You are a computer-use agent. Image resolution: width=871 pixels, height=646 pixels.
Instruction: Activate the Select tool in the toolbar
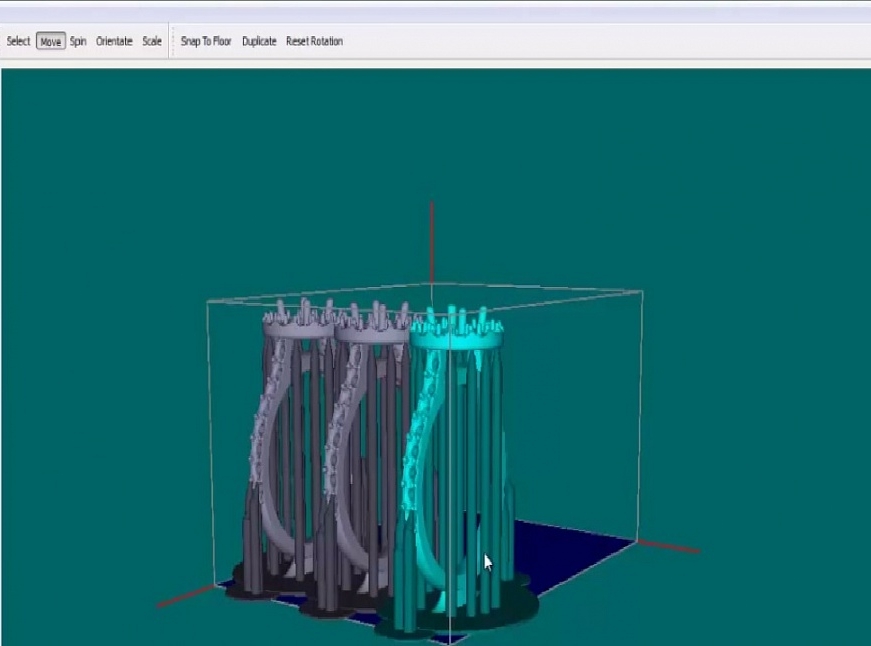(18, 41)
